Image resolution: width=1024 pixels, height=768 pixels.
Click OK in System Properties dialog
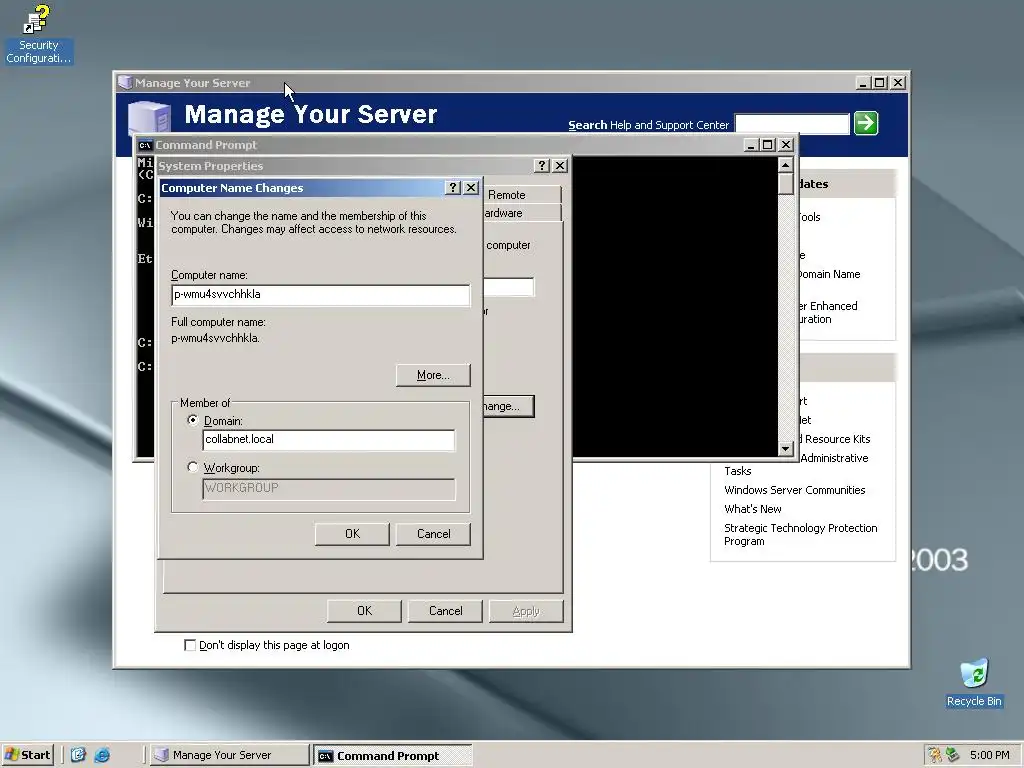364,611
